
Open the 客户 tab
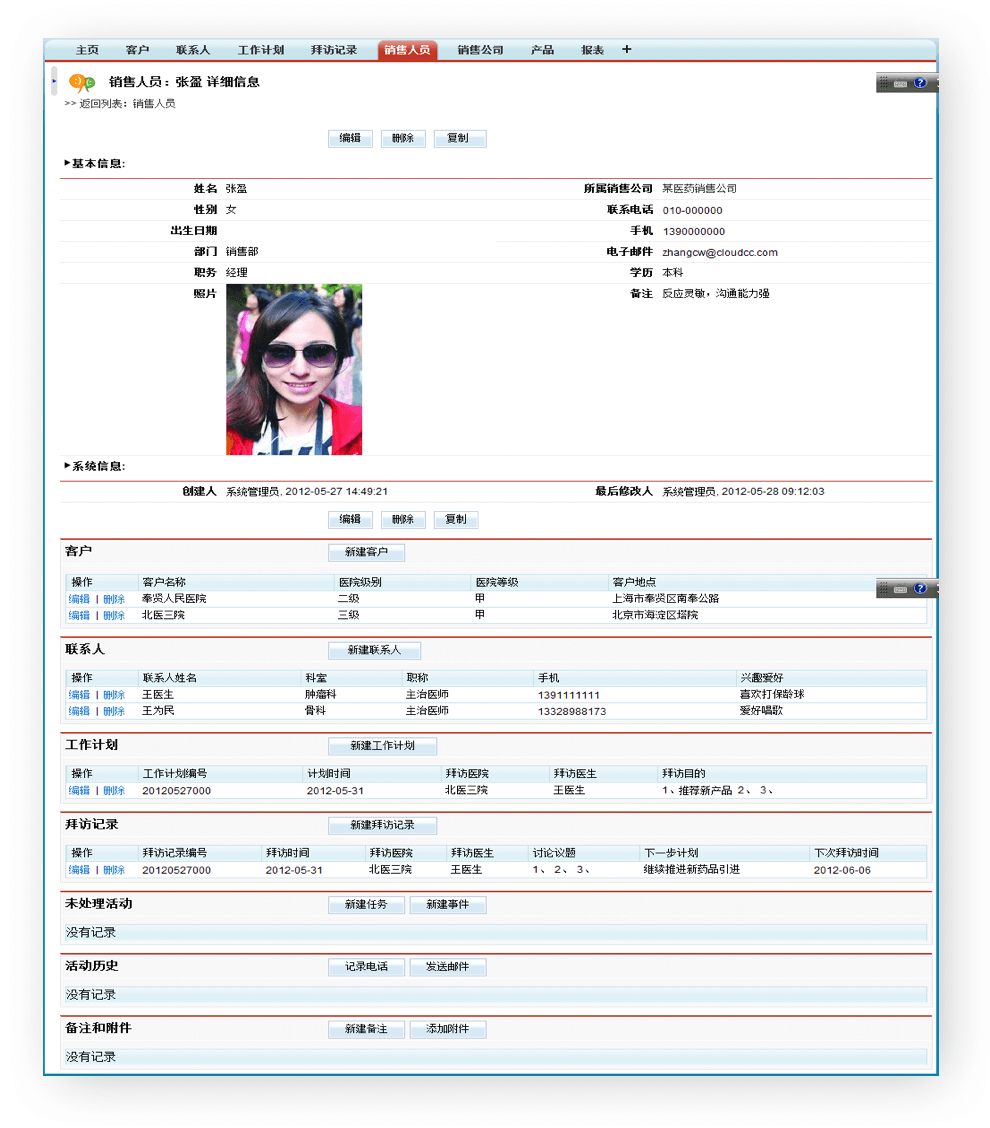137,50
